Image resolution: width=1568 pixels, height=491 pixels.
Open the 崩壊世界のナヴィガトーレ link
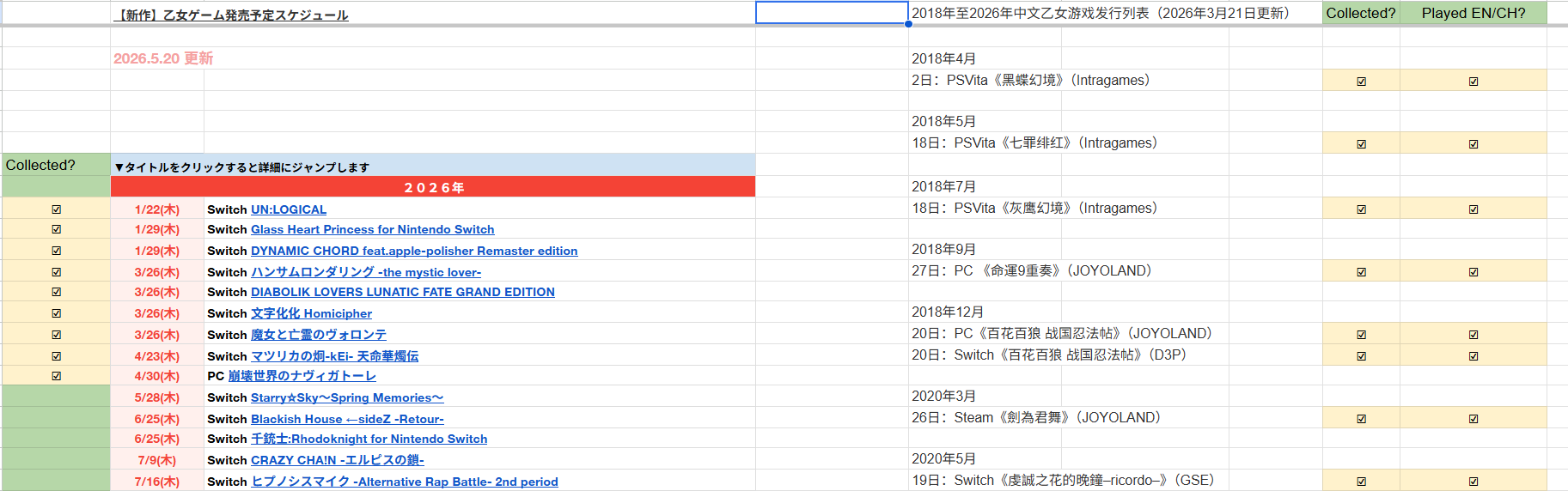(x=302, y=376)
